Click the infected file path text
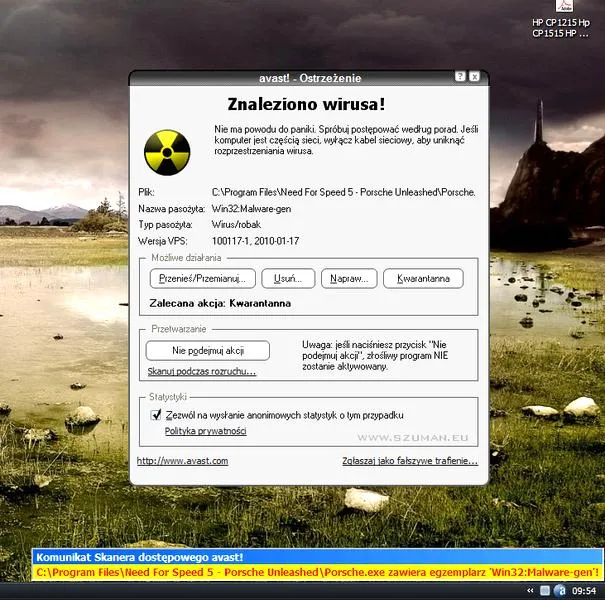 [x=343, y=192]
